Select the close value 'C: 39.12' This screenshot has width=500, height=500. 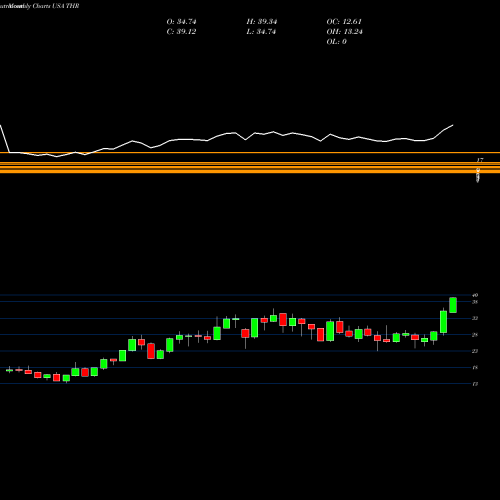tap(181, 32)
